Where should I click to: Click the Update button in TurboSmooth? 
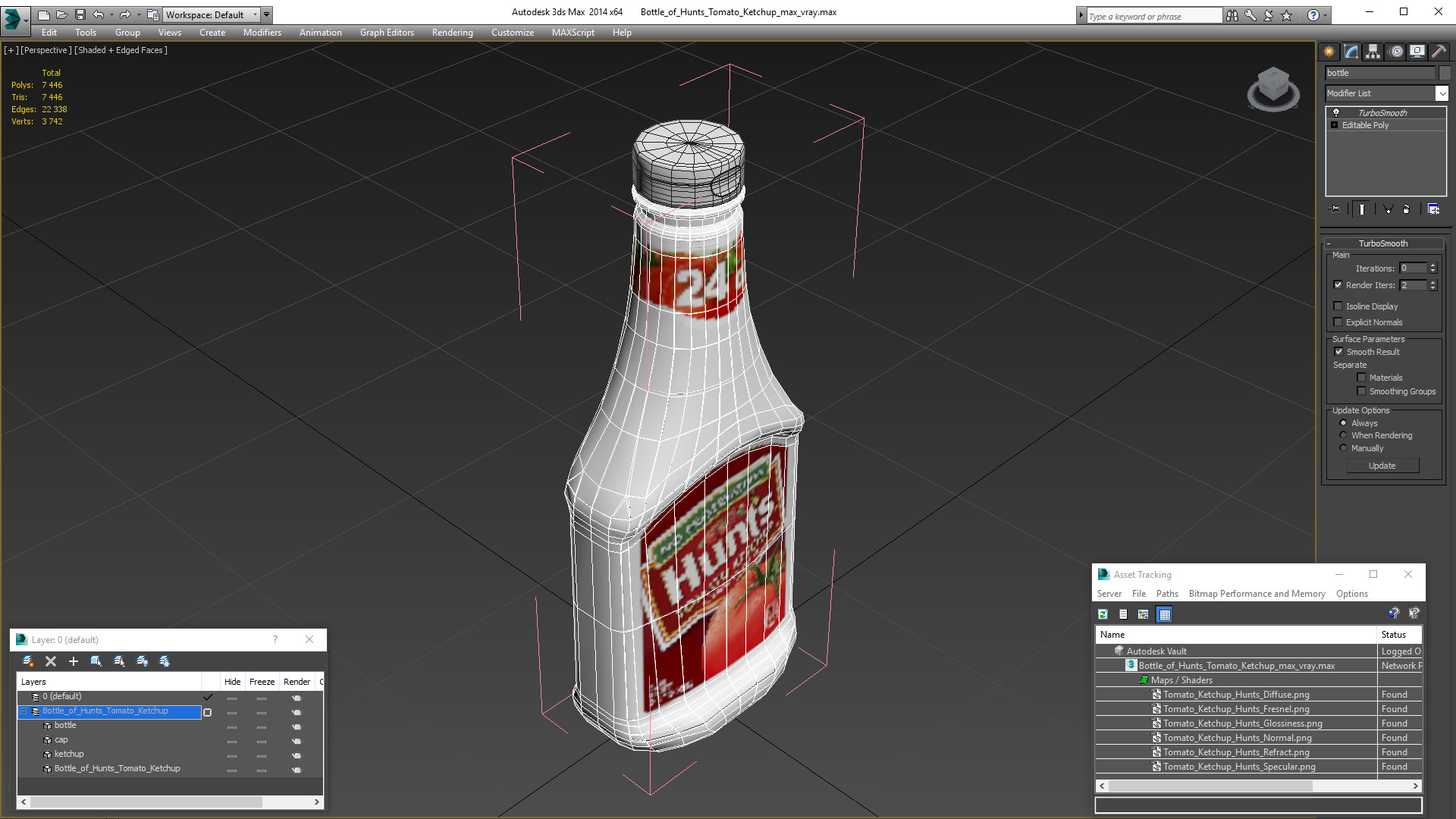[x=1382, y=466]
